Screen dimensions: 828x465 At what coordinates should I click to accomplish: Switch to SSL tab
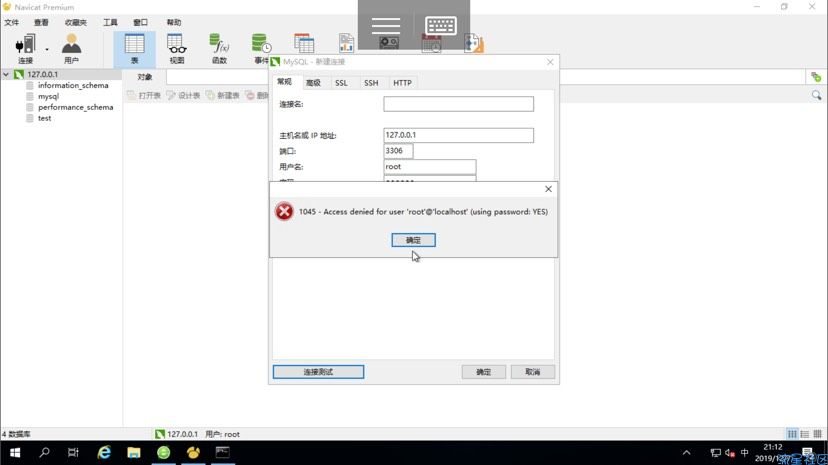341,83
